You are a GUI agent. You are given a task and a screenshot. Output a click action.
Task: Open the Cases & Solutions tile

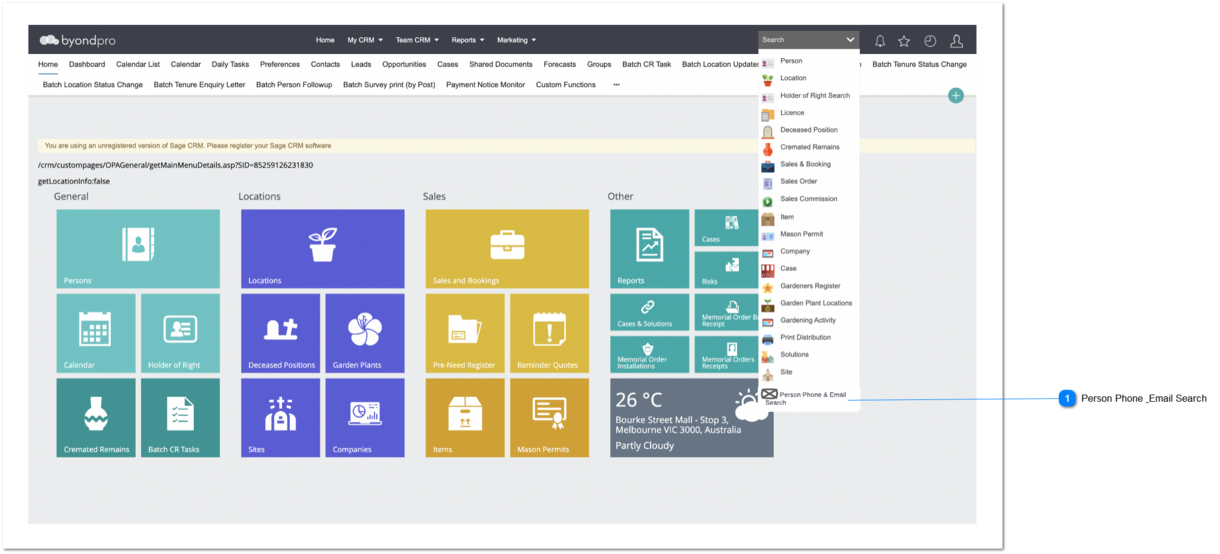point(650,312)
